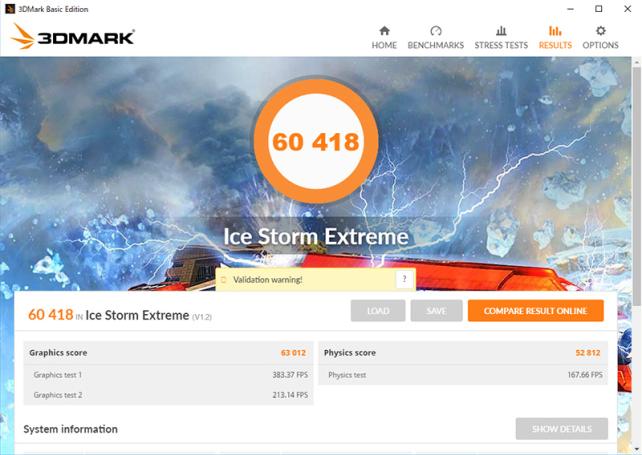Switch to the BENCHMARKS tab label
This screenshot has height=455, width=642.
coord(436,45)
